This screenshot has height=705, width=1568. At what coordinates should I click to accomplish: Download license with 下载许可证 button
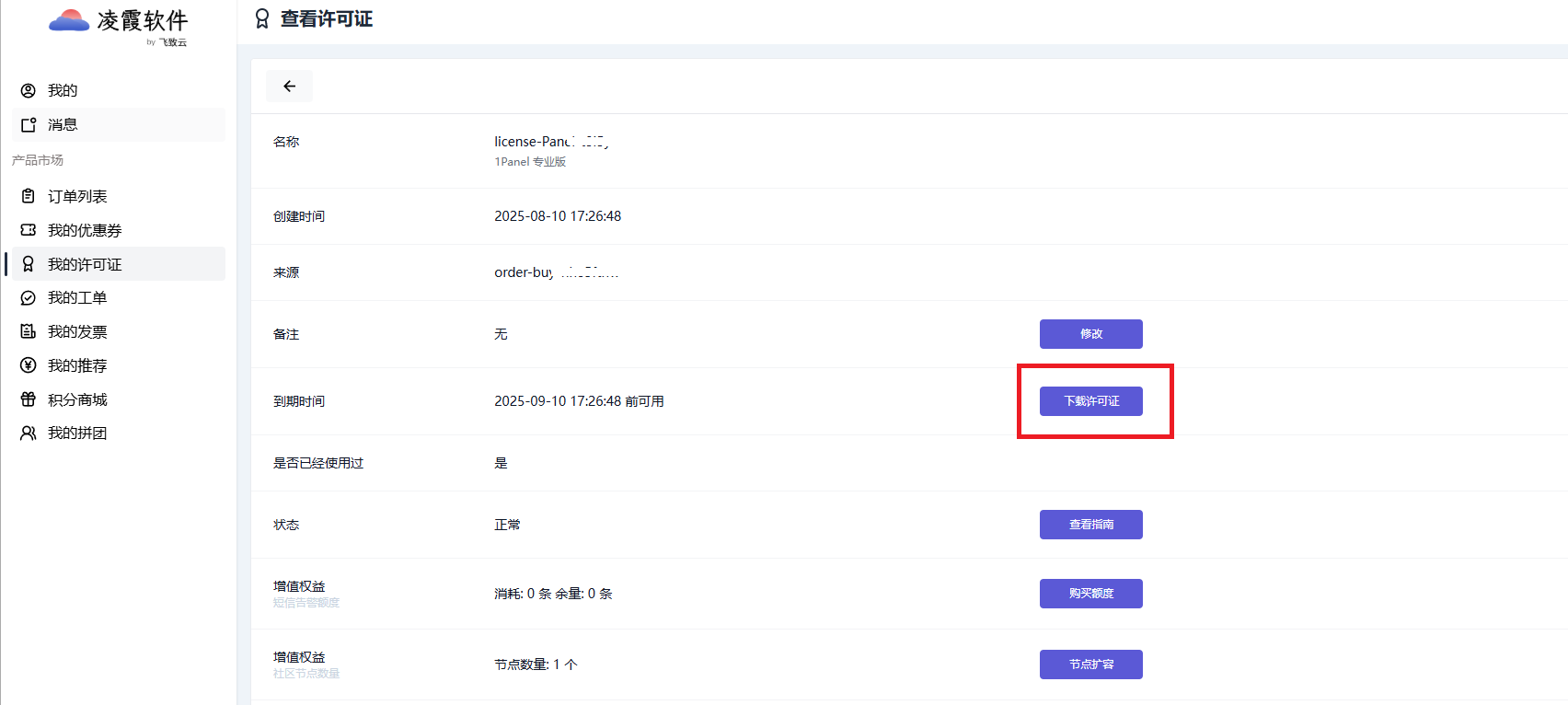tap(1090, 401)
